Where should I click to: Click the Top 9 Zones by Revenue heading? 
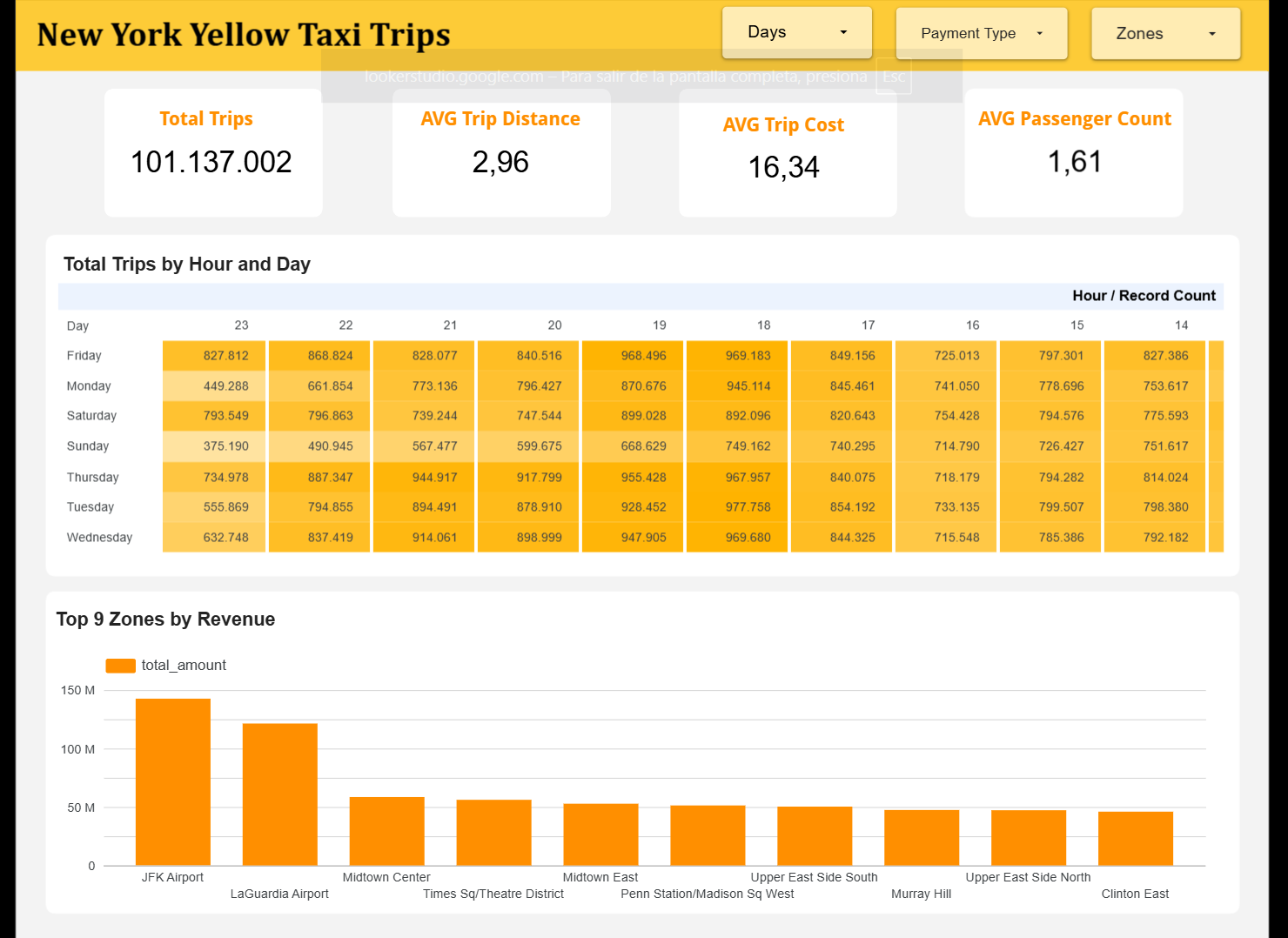tap(165, 619)
